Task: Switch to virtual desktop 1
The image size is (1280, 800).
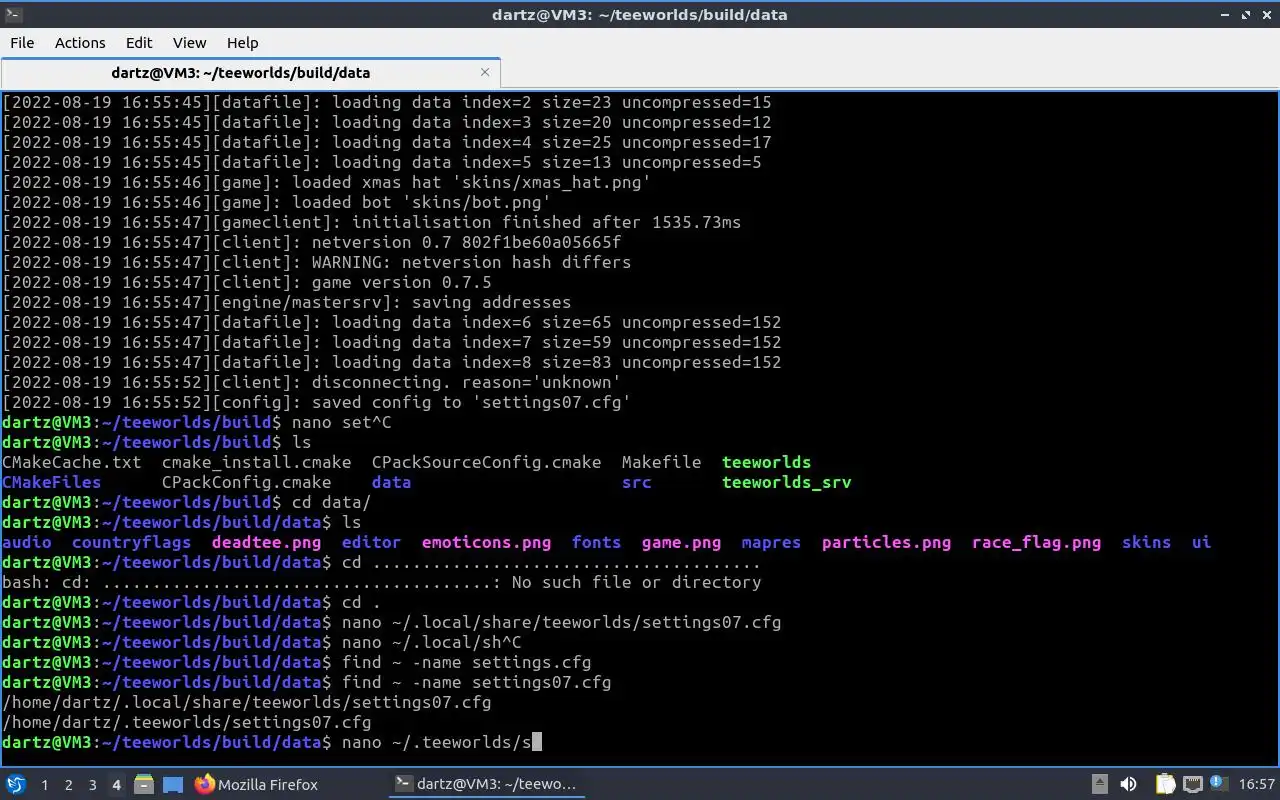Action: [x=45, y=785]
